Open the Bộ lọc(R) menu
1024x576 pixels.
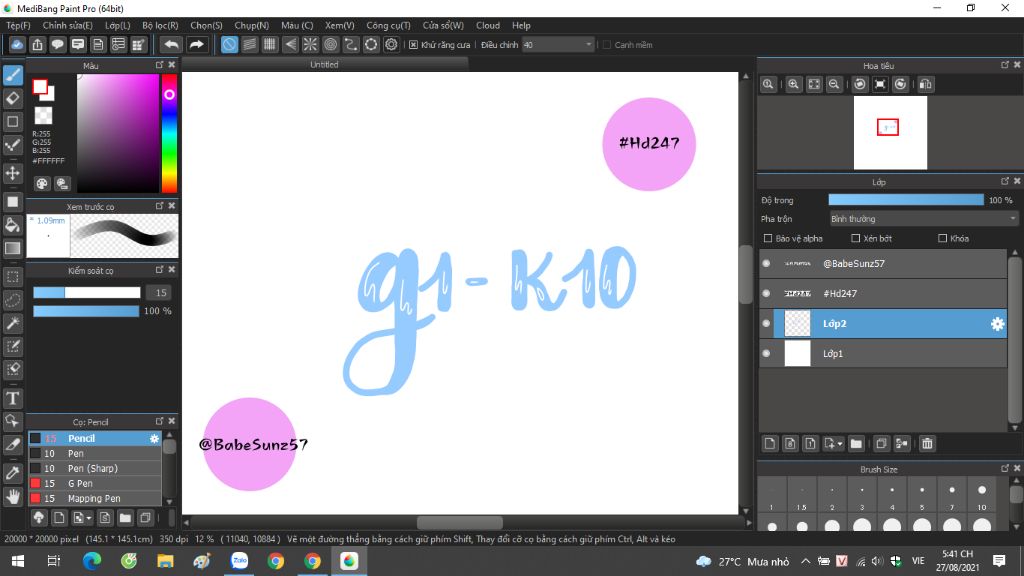click(160, 25)
